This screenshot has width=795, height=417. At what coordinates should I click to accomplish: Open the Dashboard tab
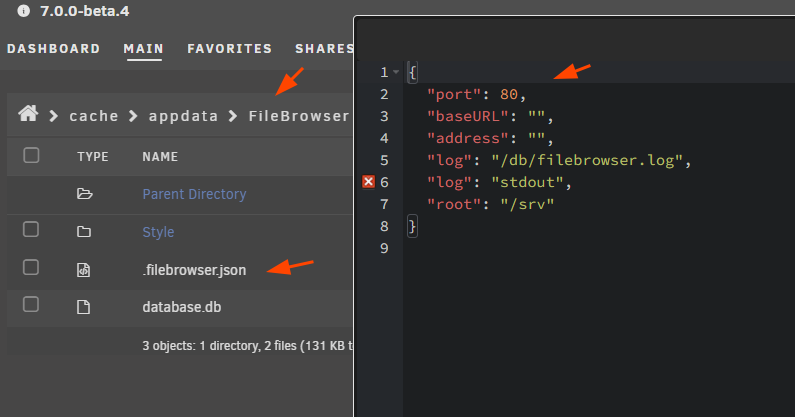53,49
